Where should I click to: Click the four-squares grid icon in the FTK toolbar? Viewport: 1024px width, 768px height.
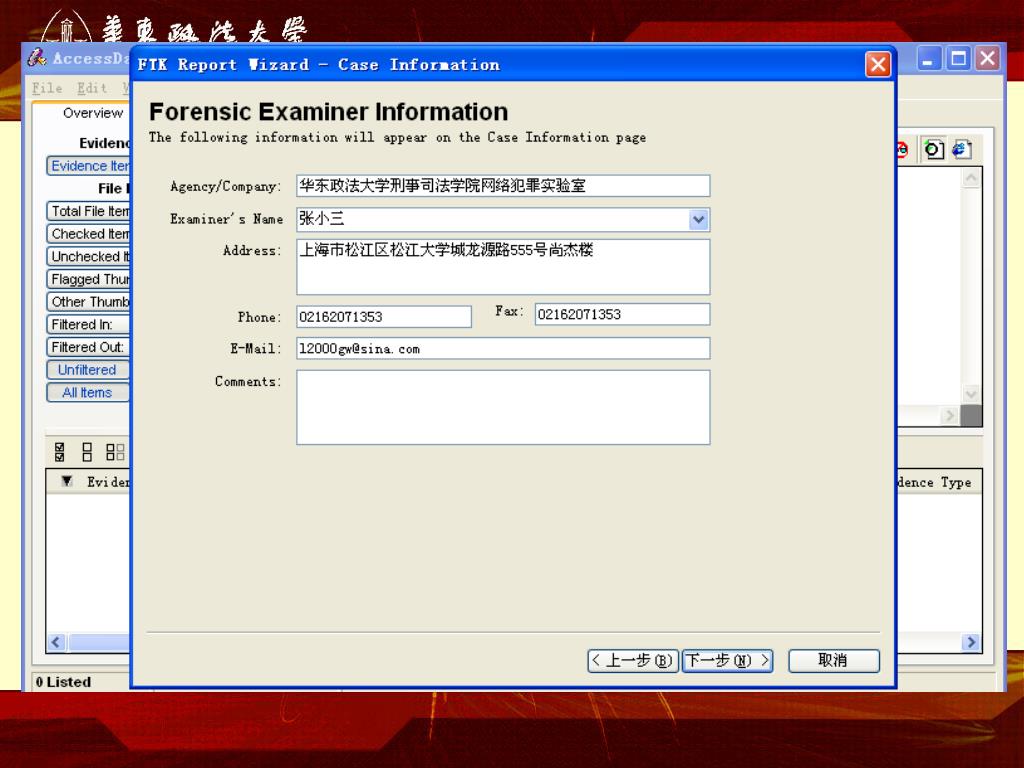click(x=115, y=451)
